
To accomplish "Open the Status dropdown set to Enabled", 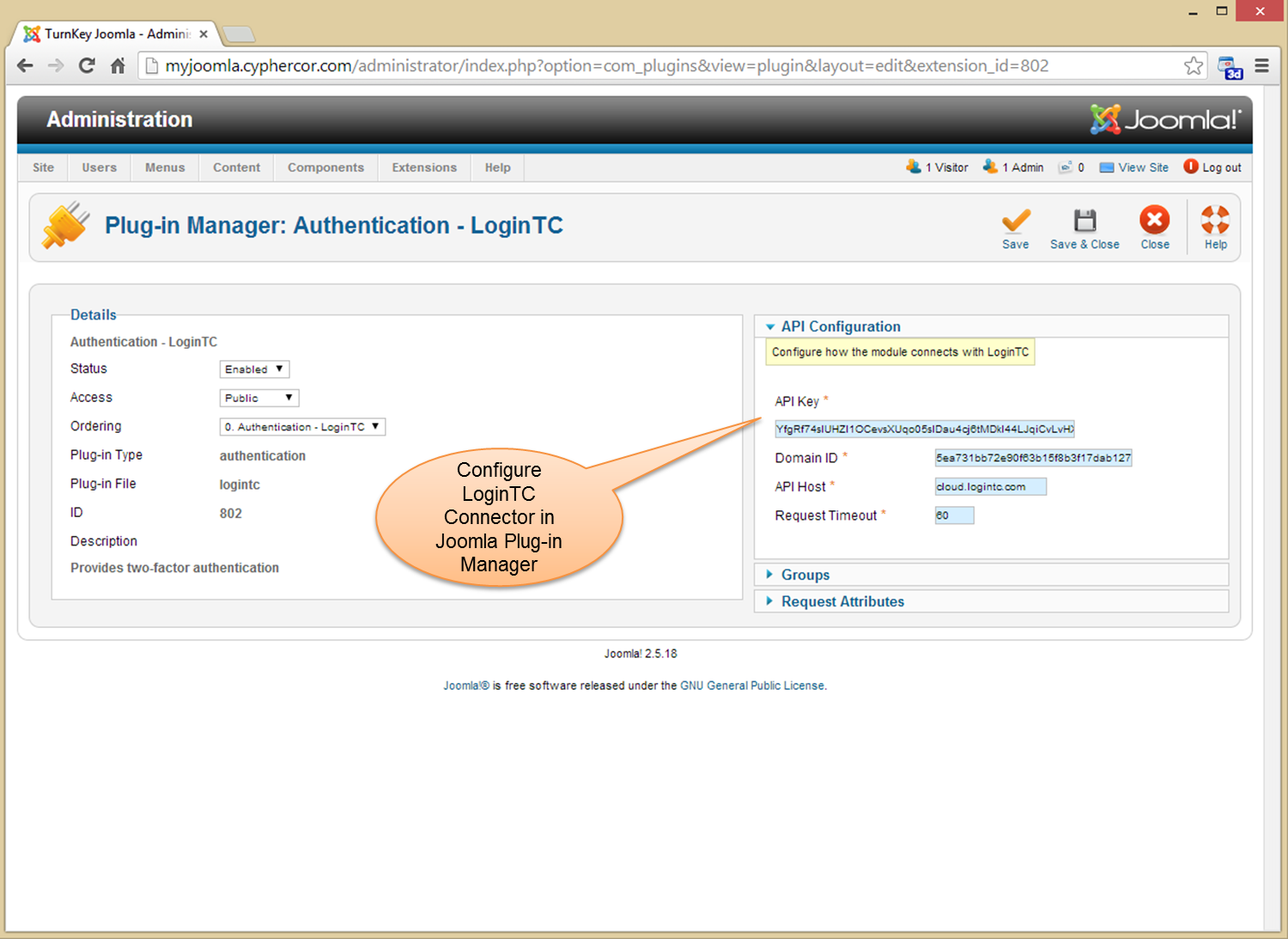I will point(254,369).
